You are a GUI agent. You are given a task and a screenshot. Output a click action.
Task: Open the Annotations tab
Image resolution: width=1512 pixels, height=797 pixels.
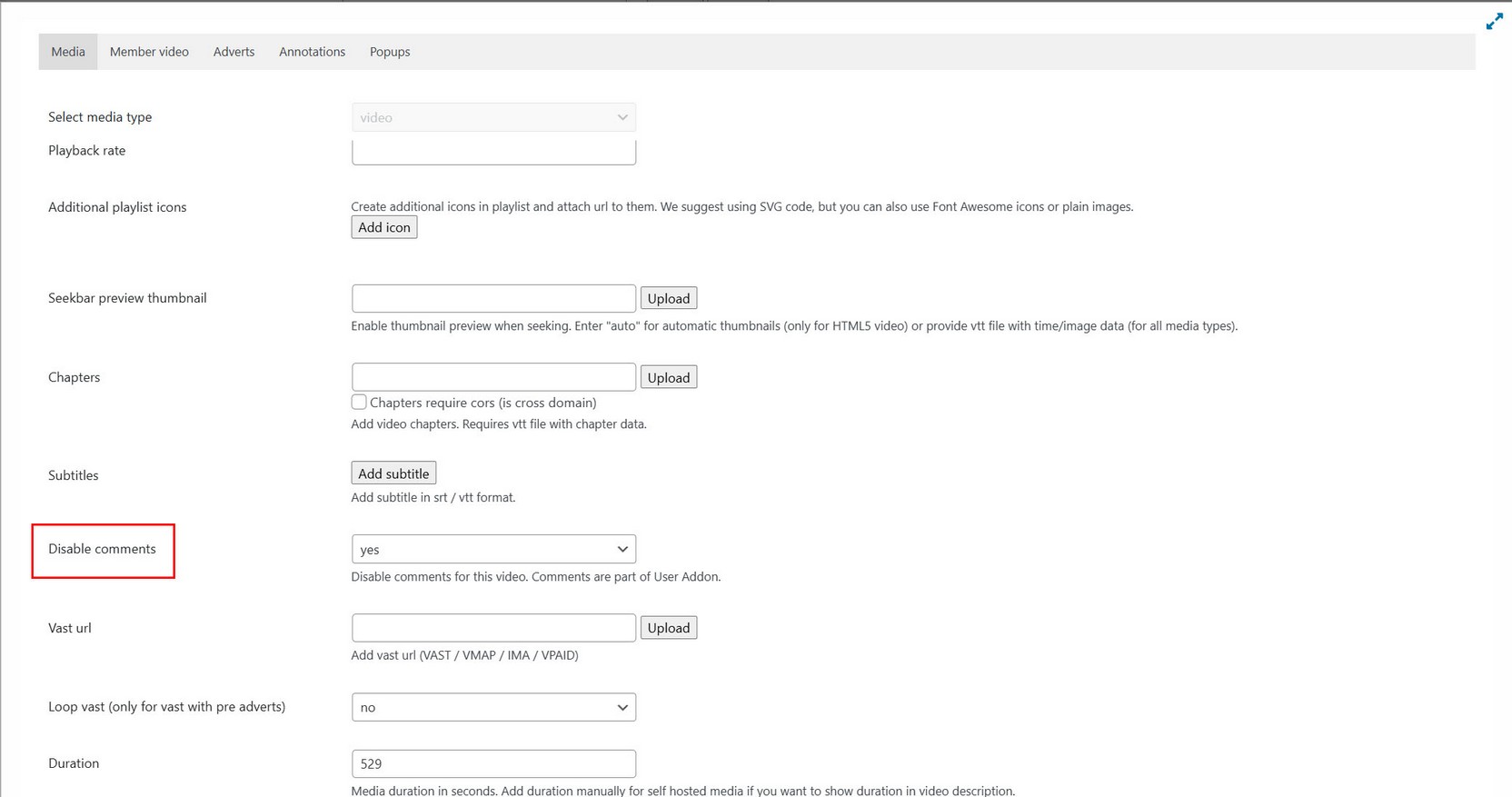[x=312, y=52]
